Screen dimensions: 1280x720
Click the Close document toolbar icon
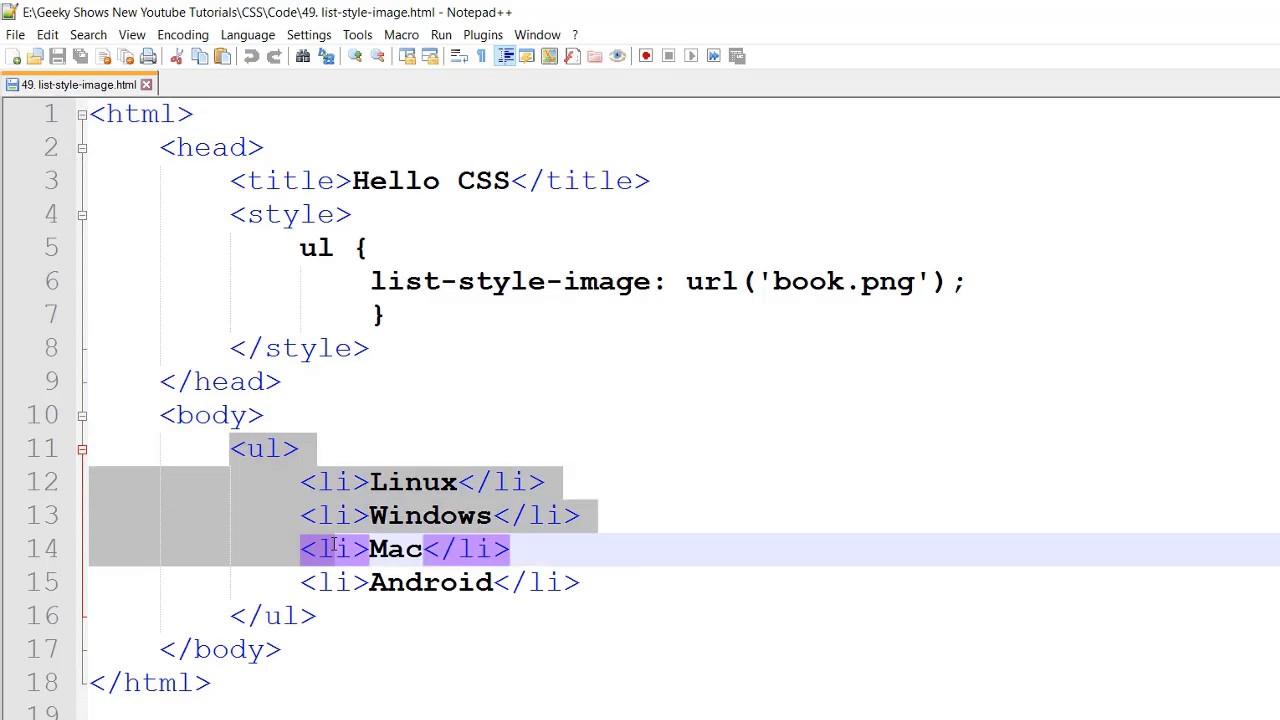tap(103, 56)
